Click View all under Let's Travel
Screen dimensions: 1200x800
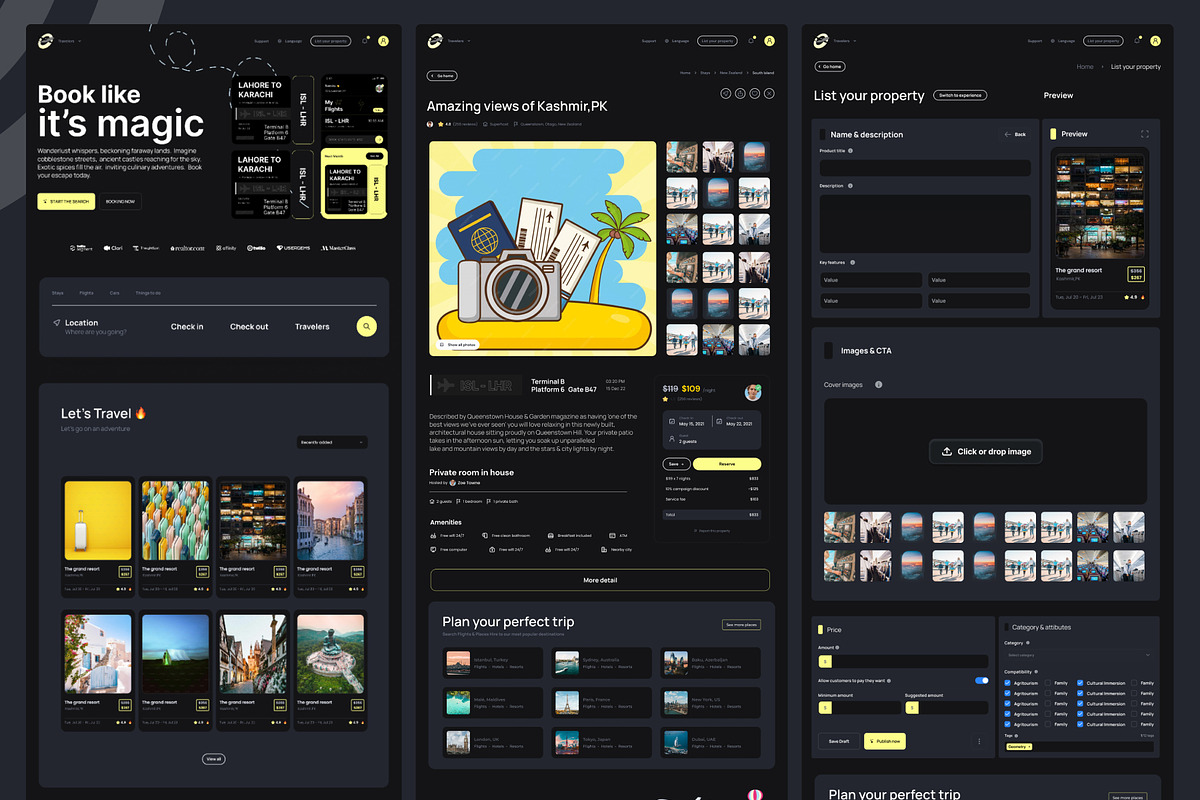213,759
